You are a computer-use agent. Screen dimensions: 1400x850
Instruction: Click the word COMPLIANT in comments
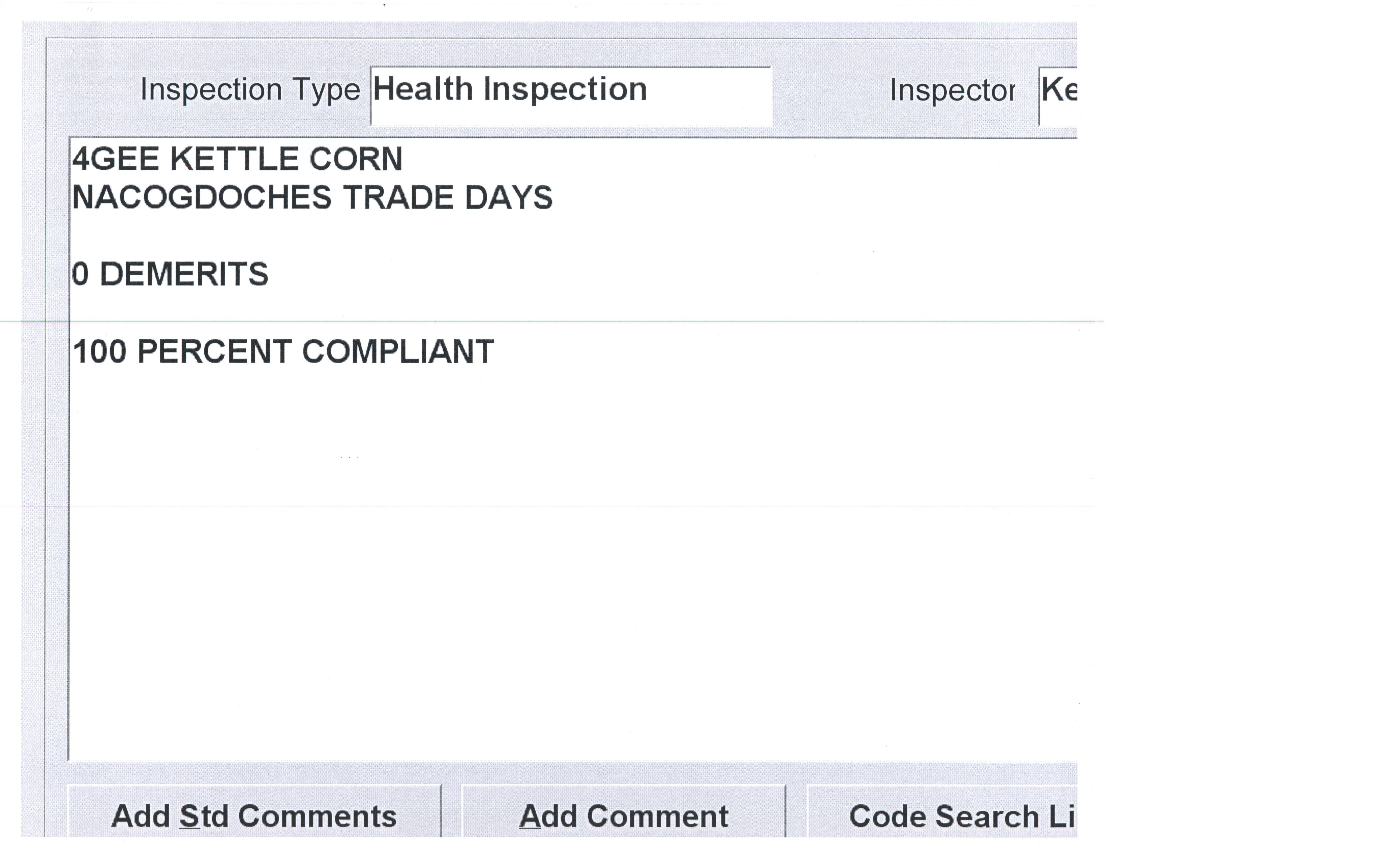(x=398, y=352)
